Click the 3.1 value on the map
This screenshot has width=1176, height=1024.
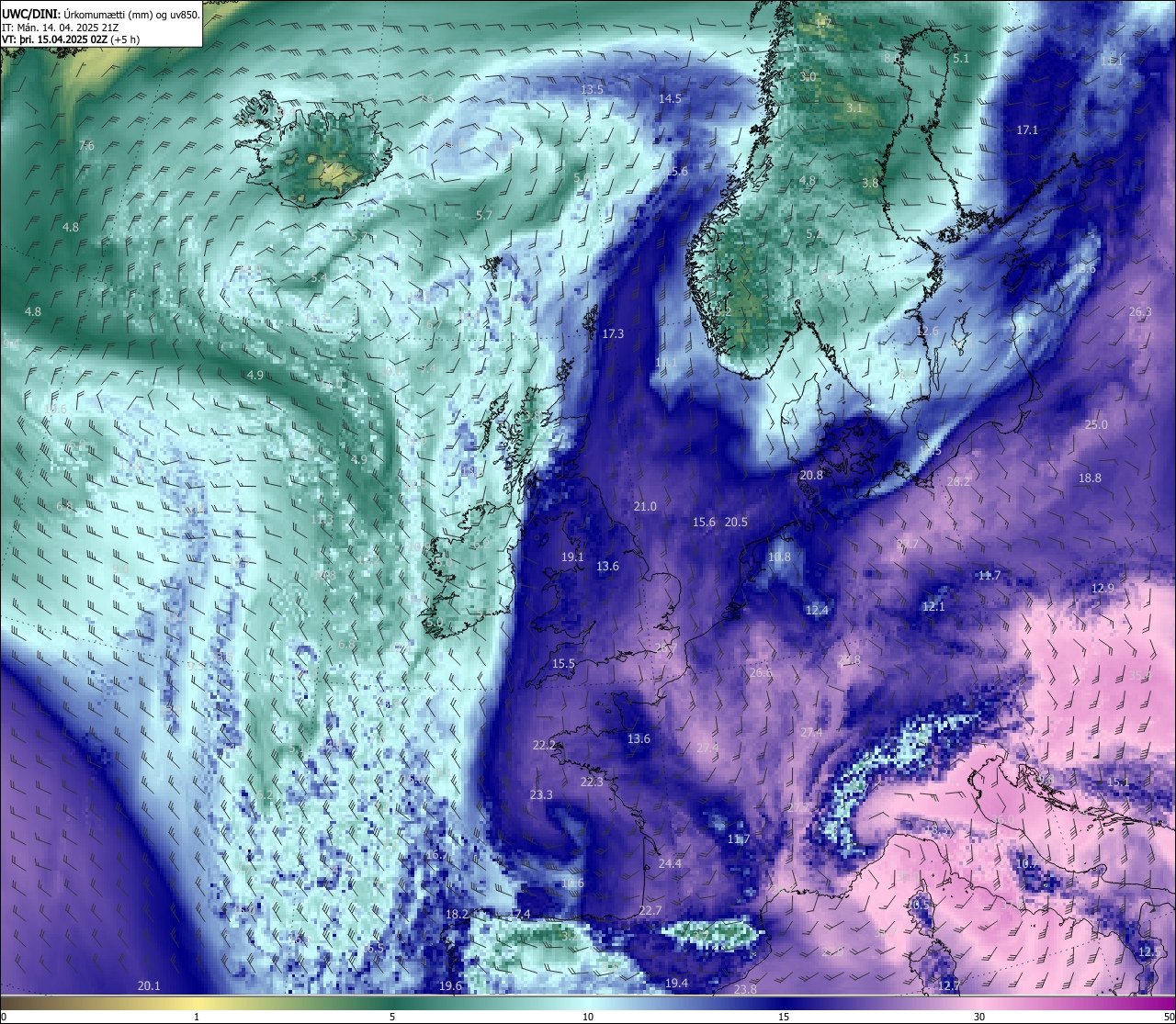point(854,107)
